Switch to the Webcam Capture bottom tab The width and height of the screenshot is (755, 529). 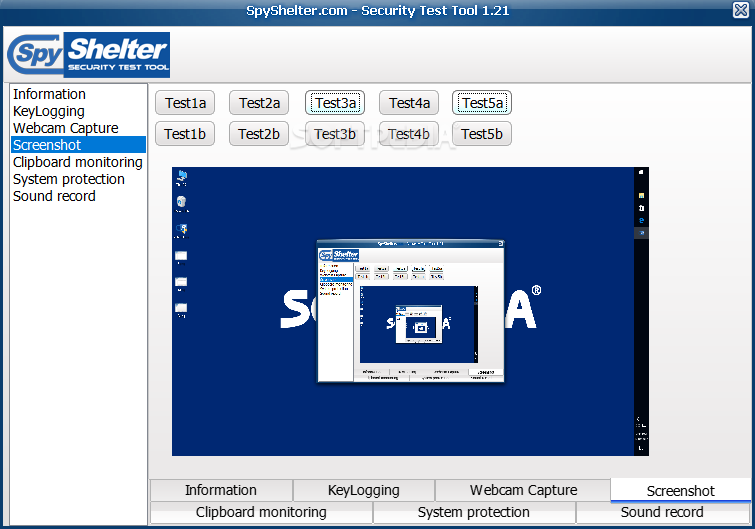click(523, 490)
